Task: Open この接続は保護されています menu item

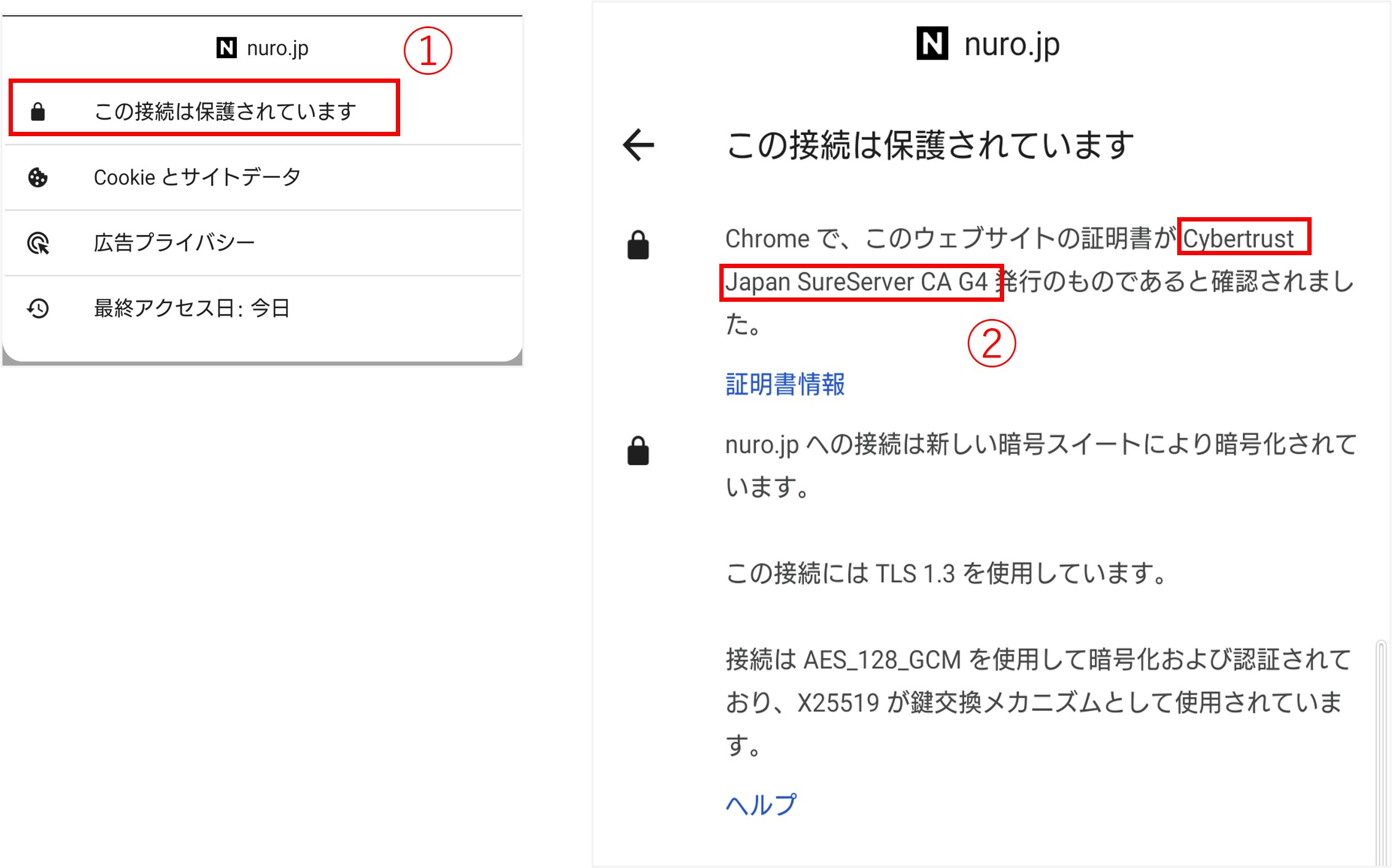Action: (x=225, y=112)
